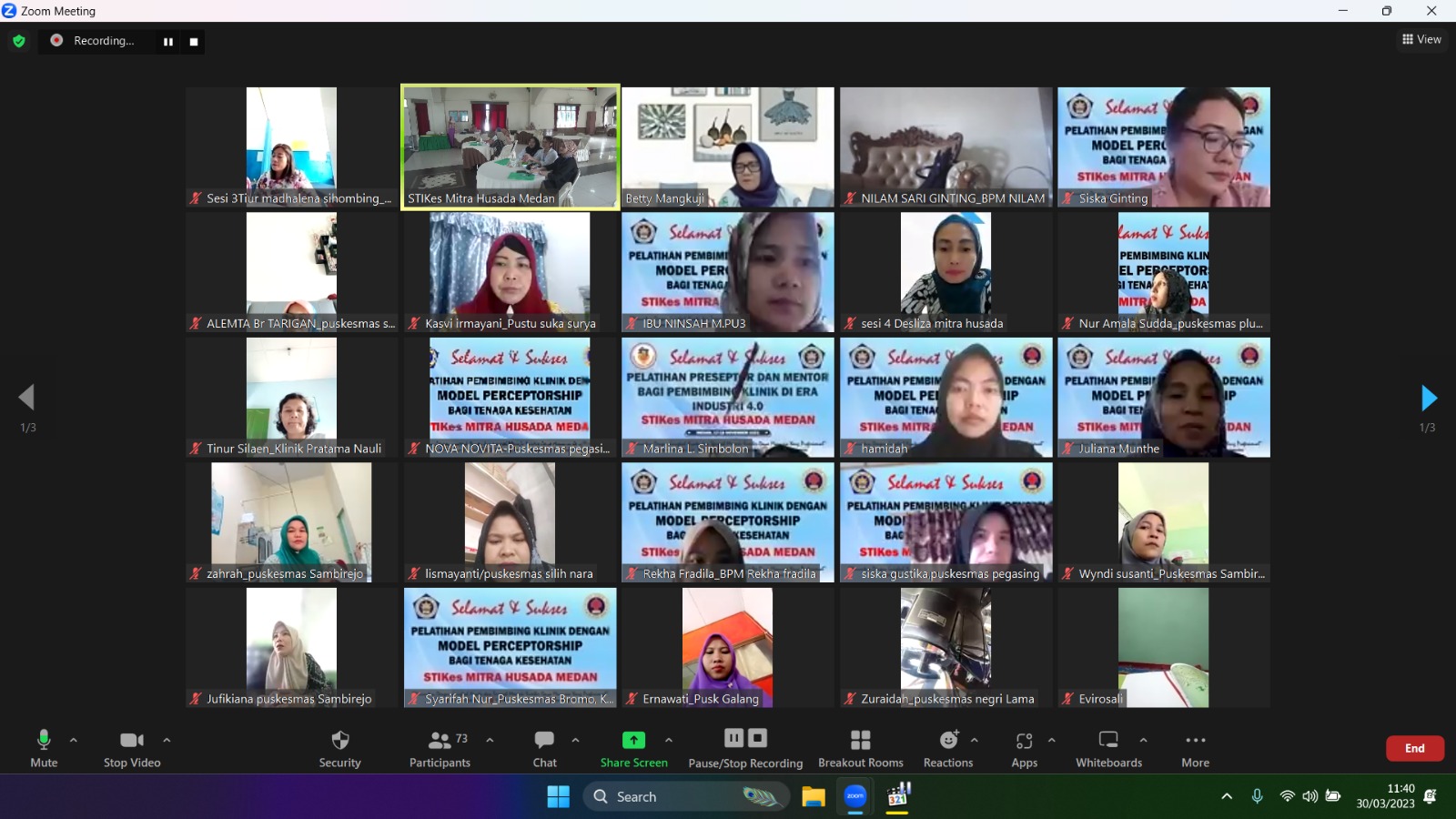Image resolution: width=1456 pixels, height=819 pixels.
Task: Expand audio options arrow beside Mute
Action: (x=74, y=740)
